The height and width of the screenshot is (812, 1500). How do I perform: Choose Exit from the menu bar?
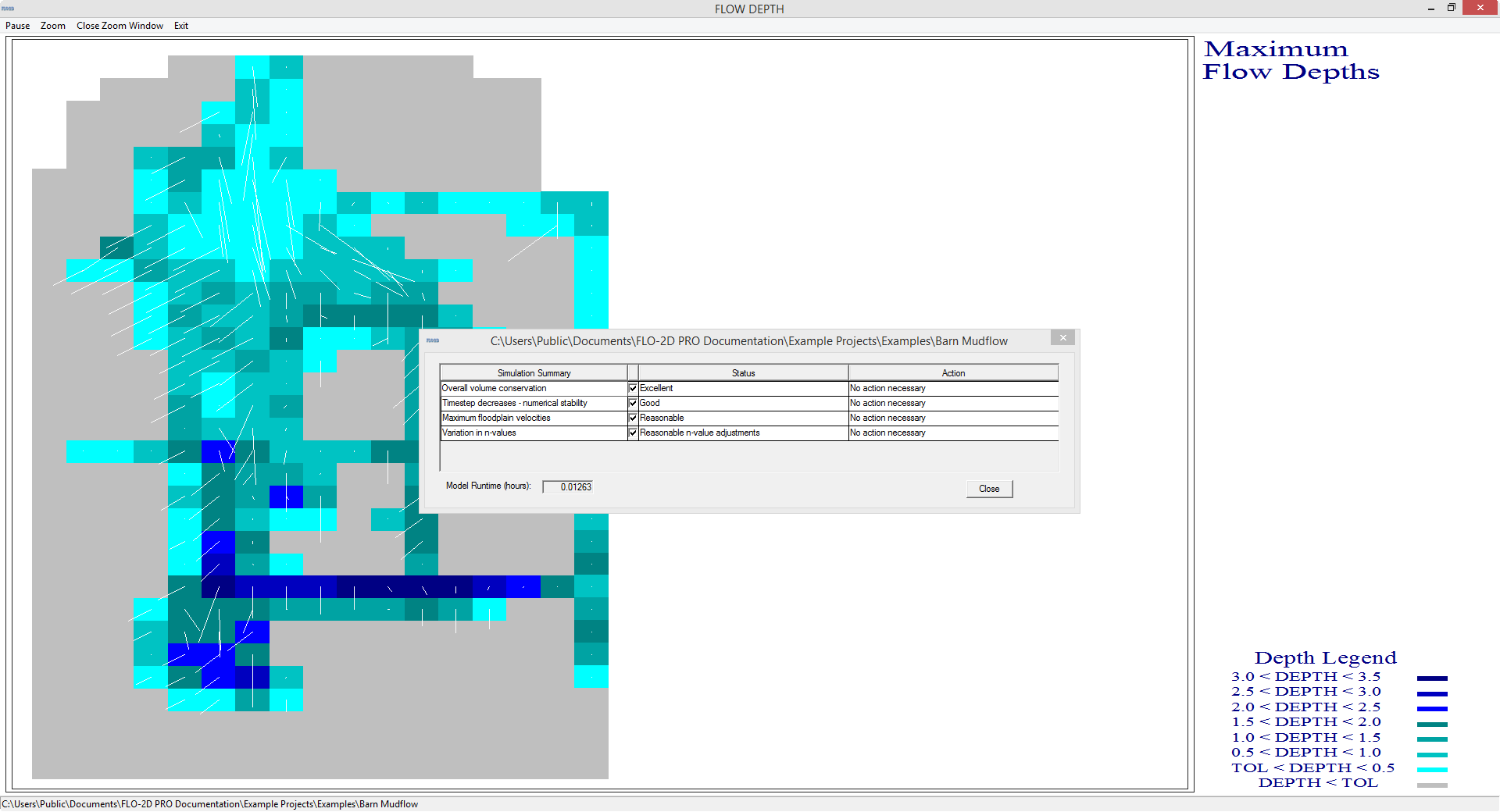click(x=181, y=26)
